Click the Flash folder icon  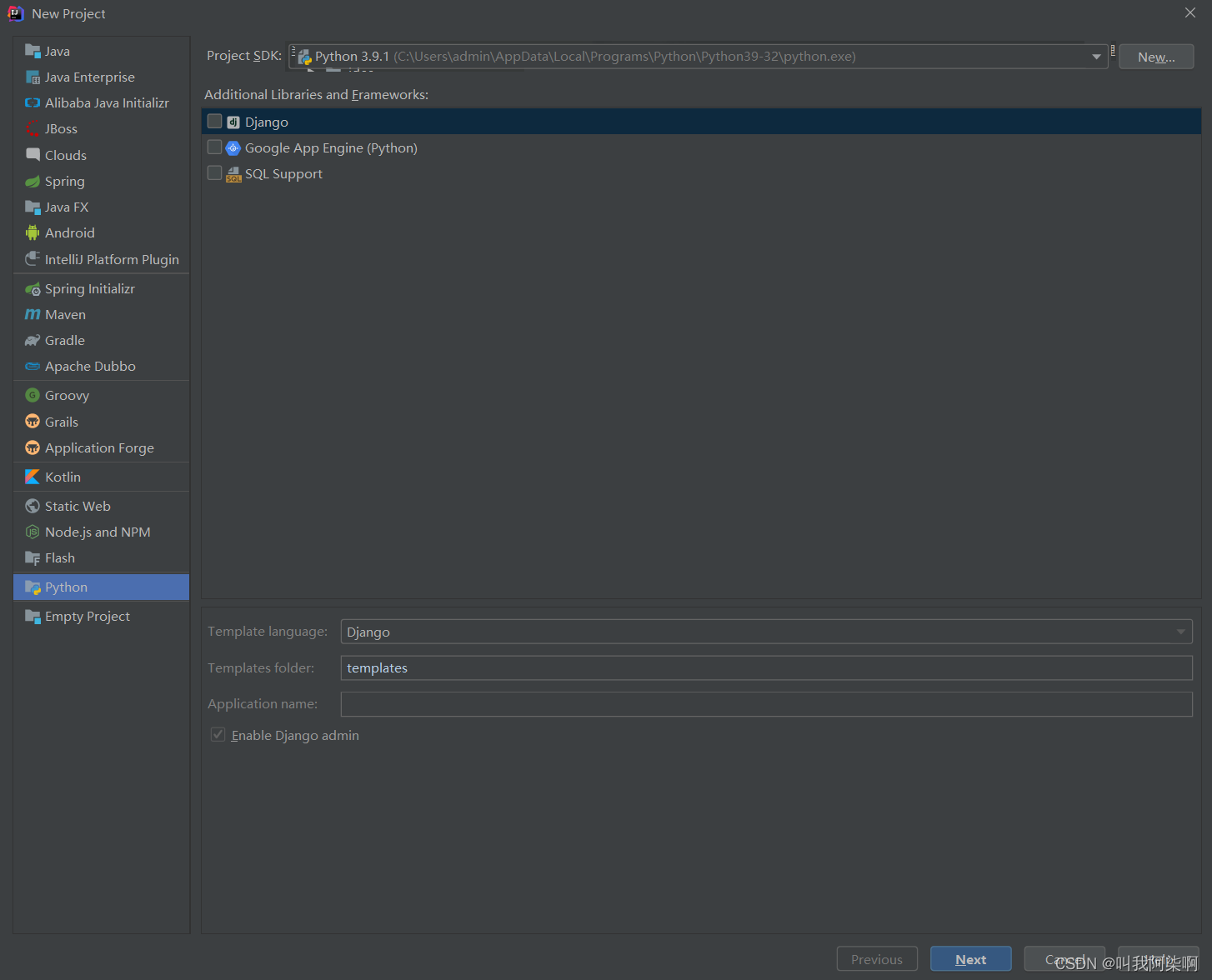pyautogui.click(x=33, y=557)
